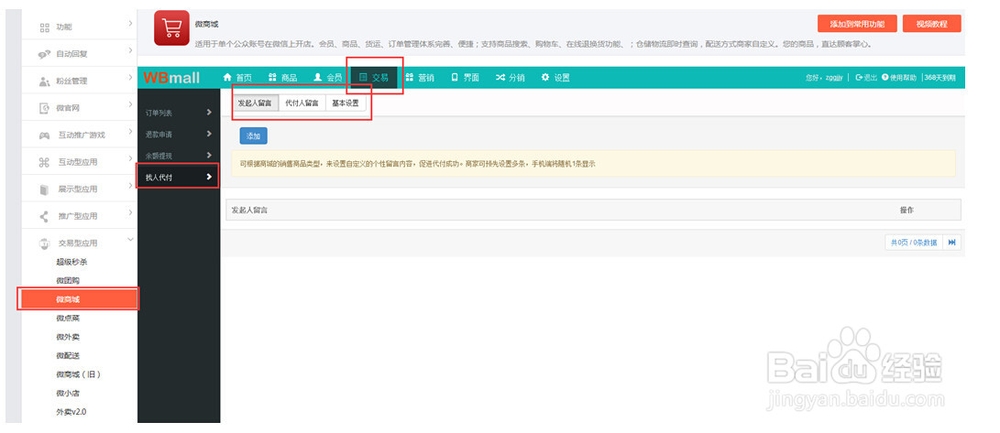The width and height of the screenshot is (1000, 433).
Task: Open 微配送 in the sidebar
Action: pos(68,356)
